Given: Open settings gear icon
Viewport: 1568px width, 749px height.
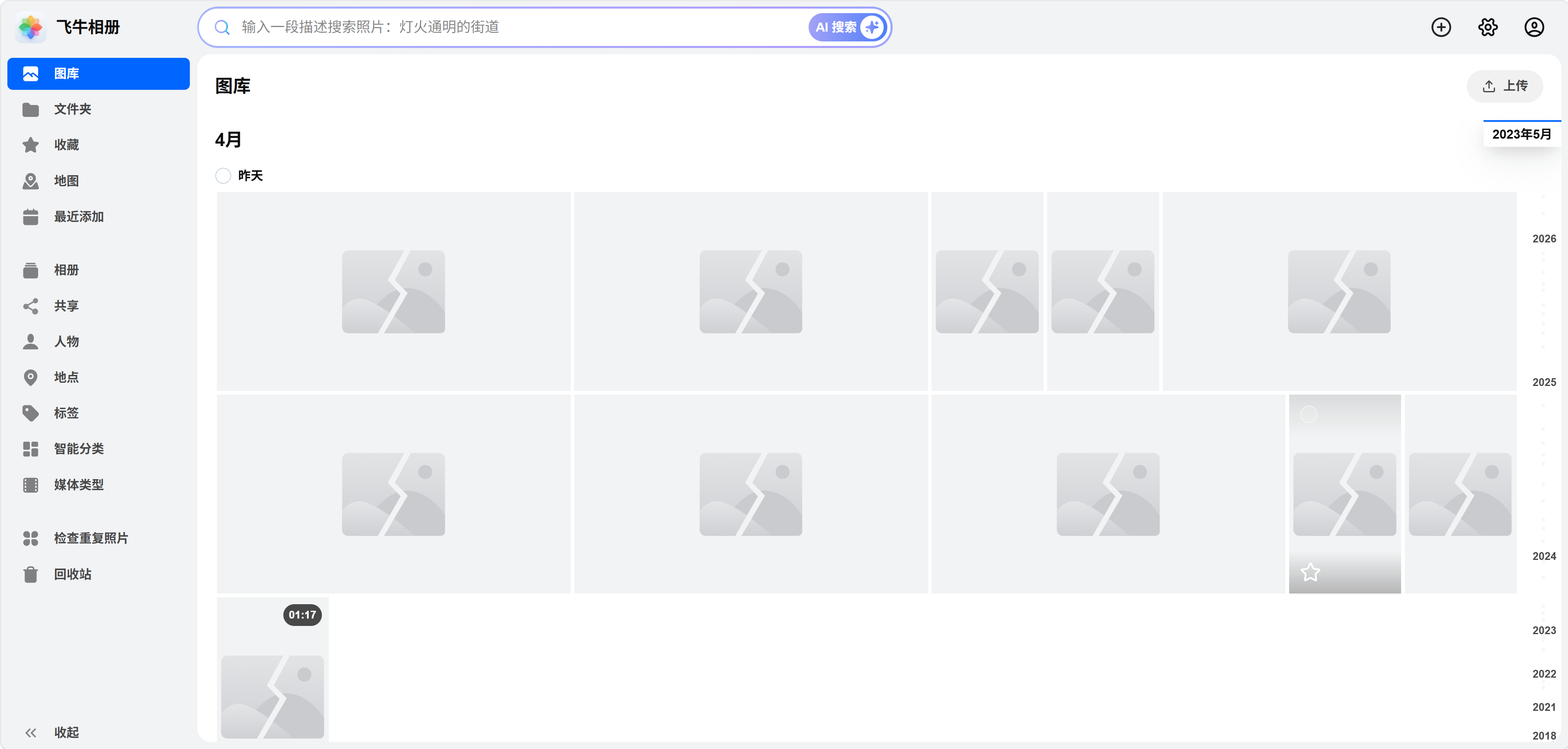Looking at the screenshot, I should pos(1488,27).
